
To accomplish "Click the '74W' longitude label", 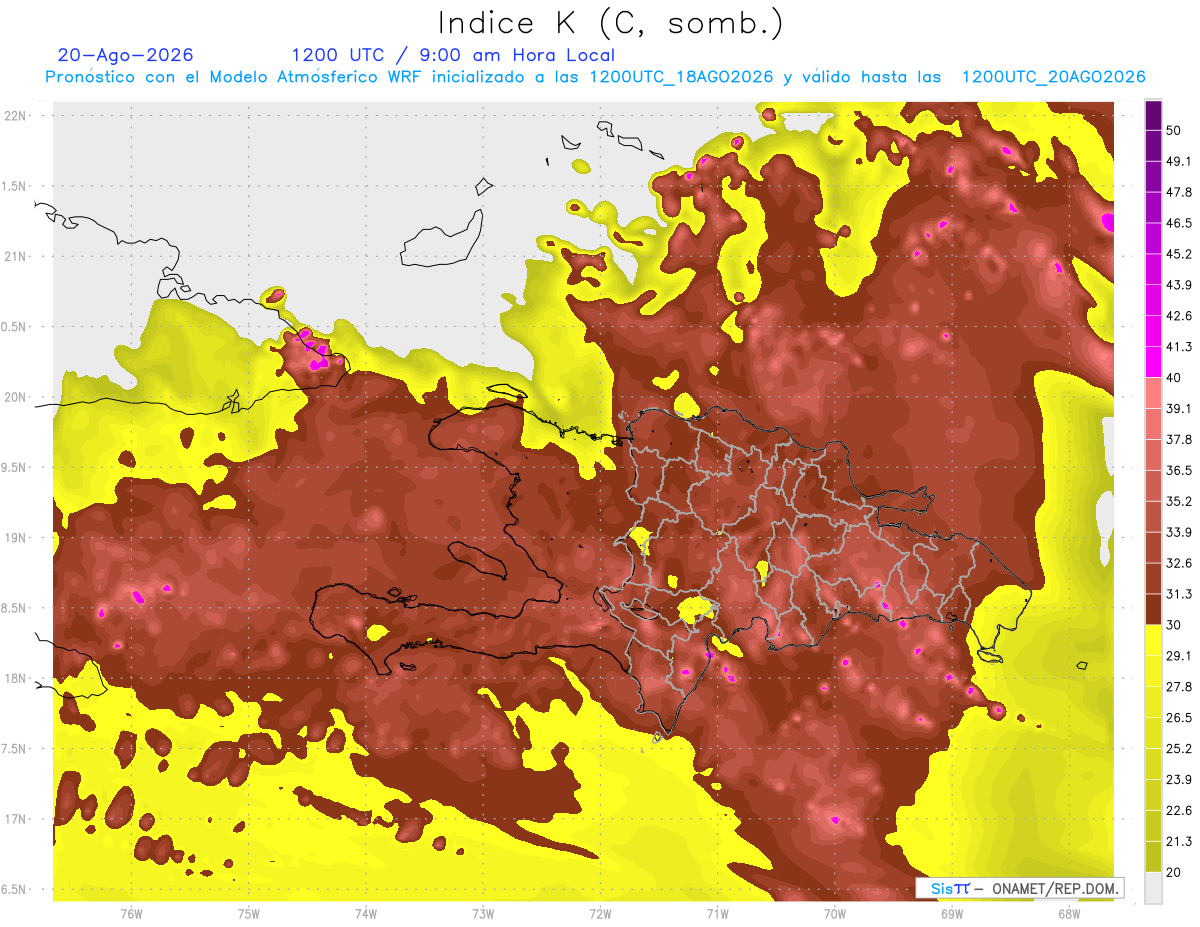I will 366,913.
